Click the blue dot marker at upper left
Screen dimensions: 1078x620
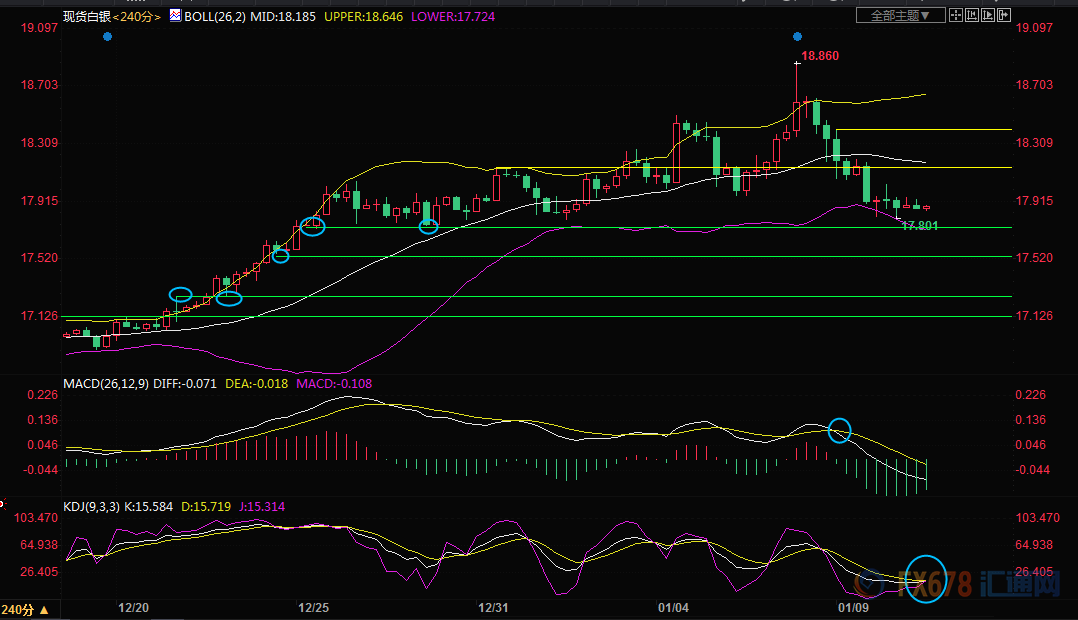click(107, 36)
